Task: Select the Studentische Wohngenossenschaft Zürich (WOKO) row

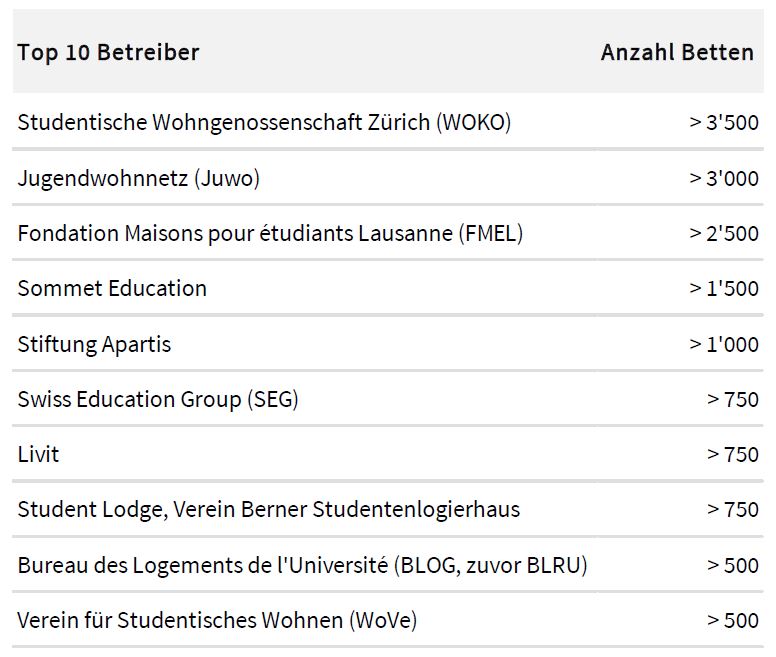Action: click(x=388, y=122)
